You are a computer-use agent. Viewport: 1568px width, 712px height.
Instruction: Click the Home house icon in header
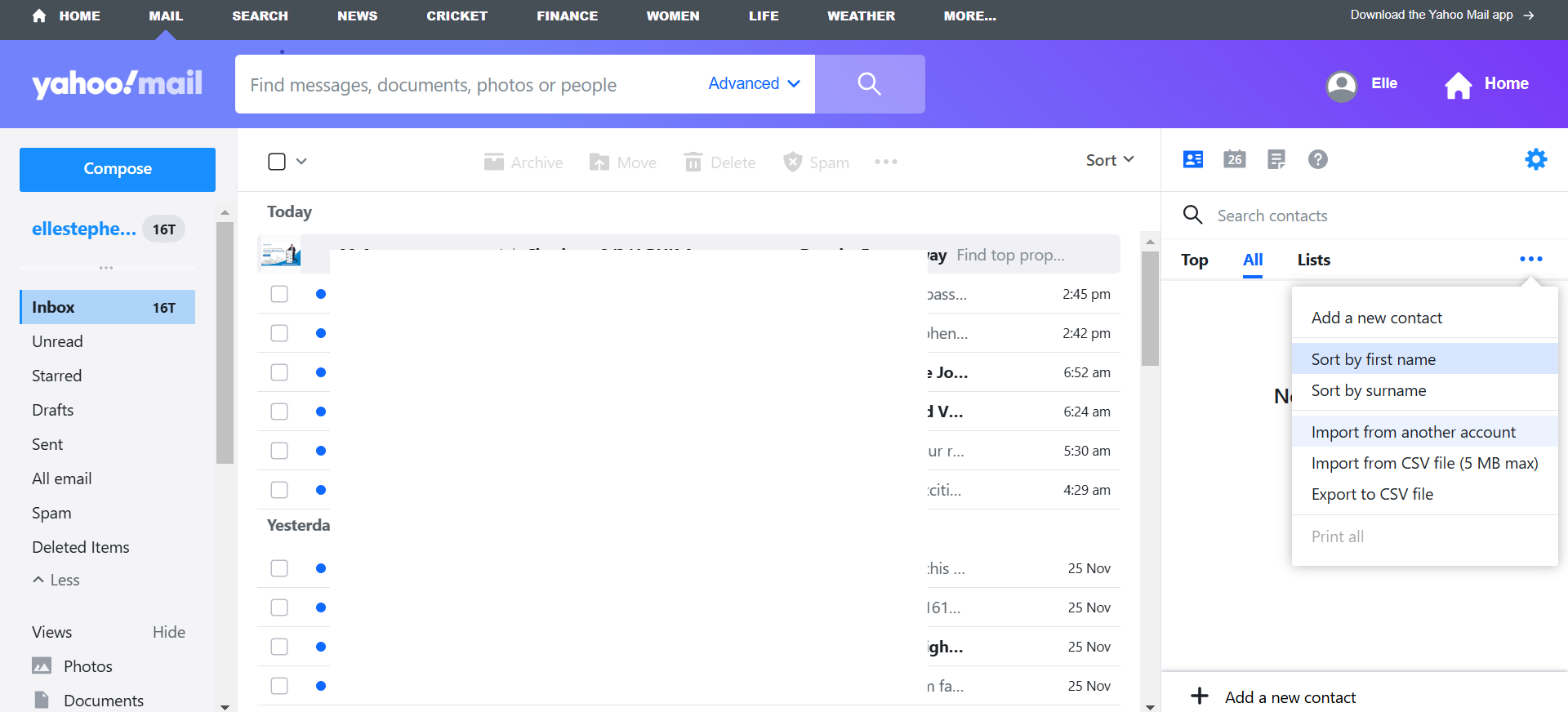click(x=1458, y=85)
